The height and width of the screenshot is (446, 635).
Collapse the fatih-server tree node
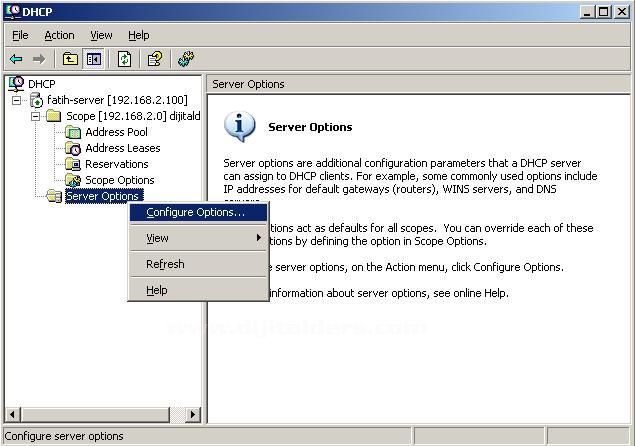click(17, 100)
